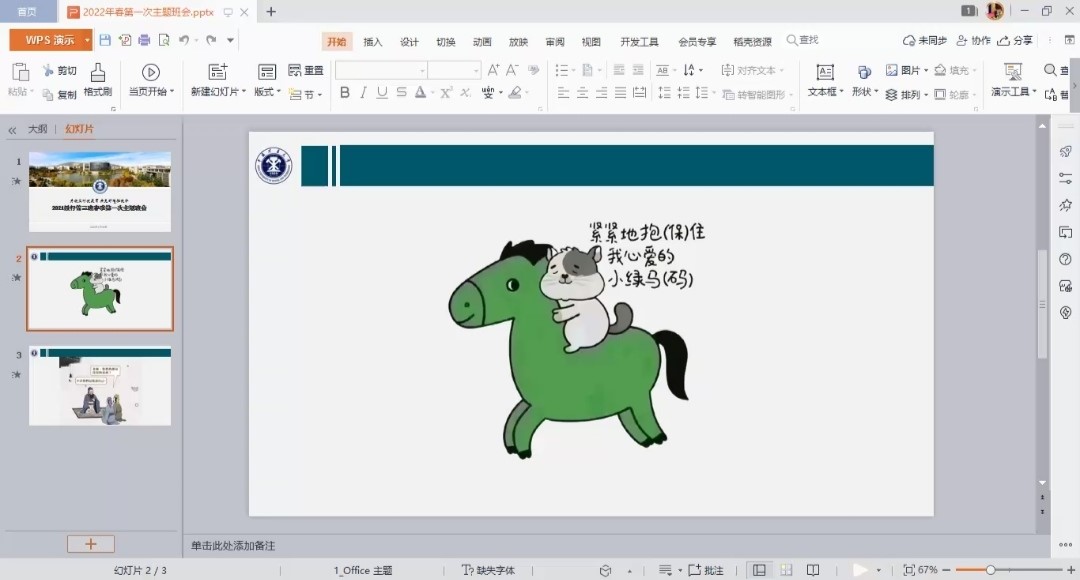Toggle the notes pane in status bar
Screen dimensions: 1080x580
(665, 570)
